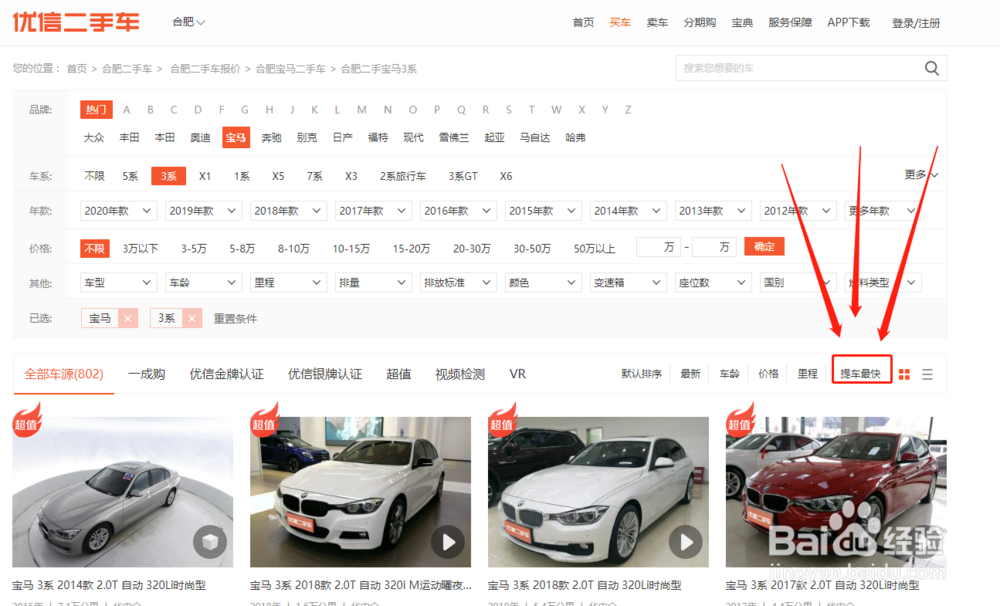Open 分期购 in top navigation
This screenshot has height=606, width=1000.
[x=699, y=22]
